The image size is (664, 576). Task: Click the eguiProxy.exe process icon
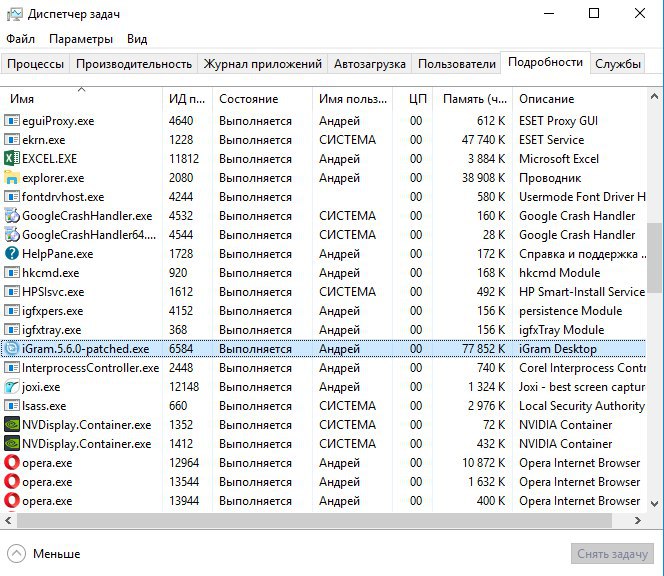[12, 121]
